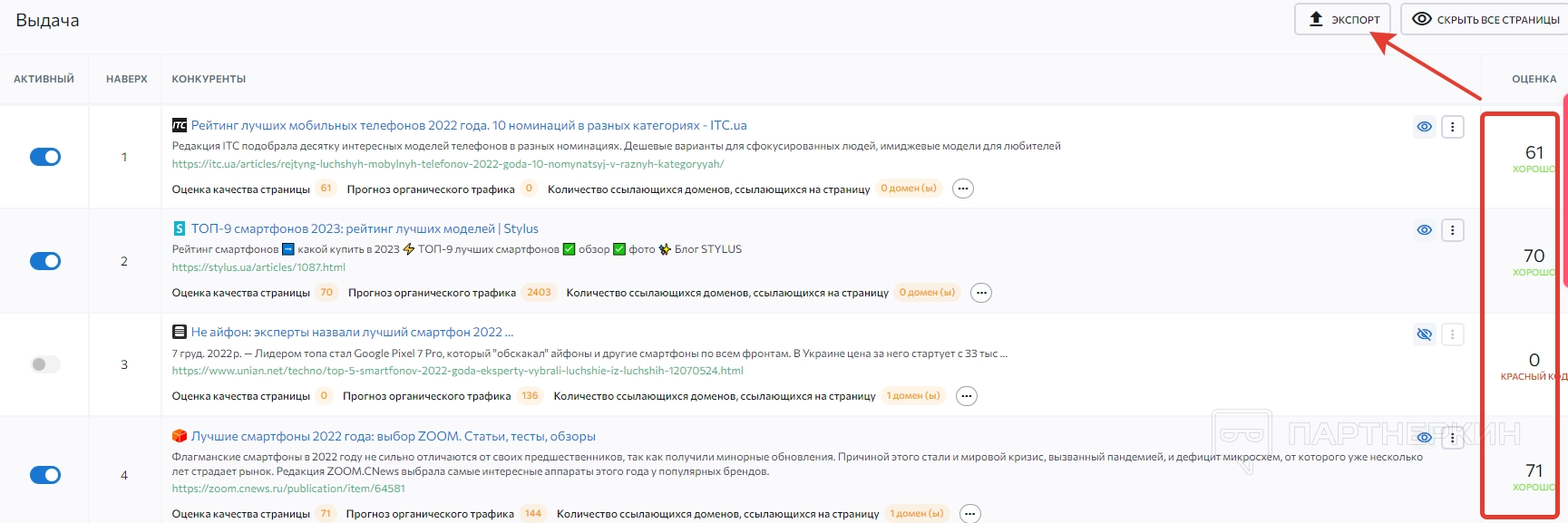Open ТОП-9 смартфонов 2023 Stylus title
The width and height of the screenshot is (1568, 523).
pyautogui.click(x=365, y=228)
